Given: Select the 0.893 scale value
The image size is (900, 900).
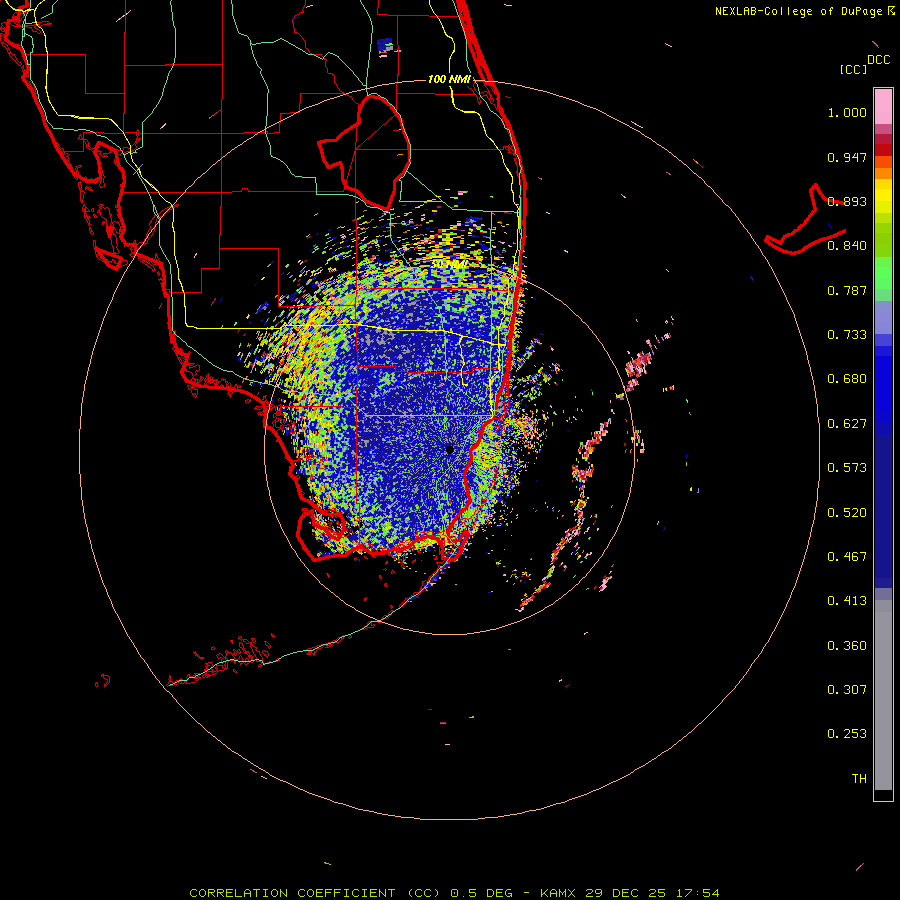Looking at the screenshot, I should tap(847, 201).
